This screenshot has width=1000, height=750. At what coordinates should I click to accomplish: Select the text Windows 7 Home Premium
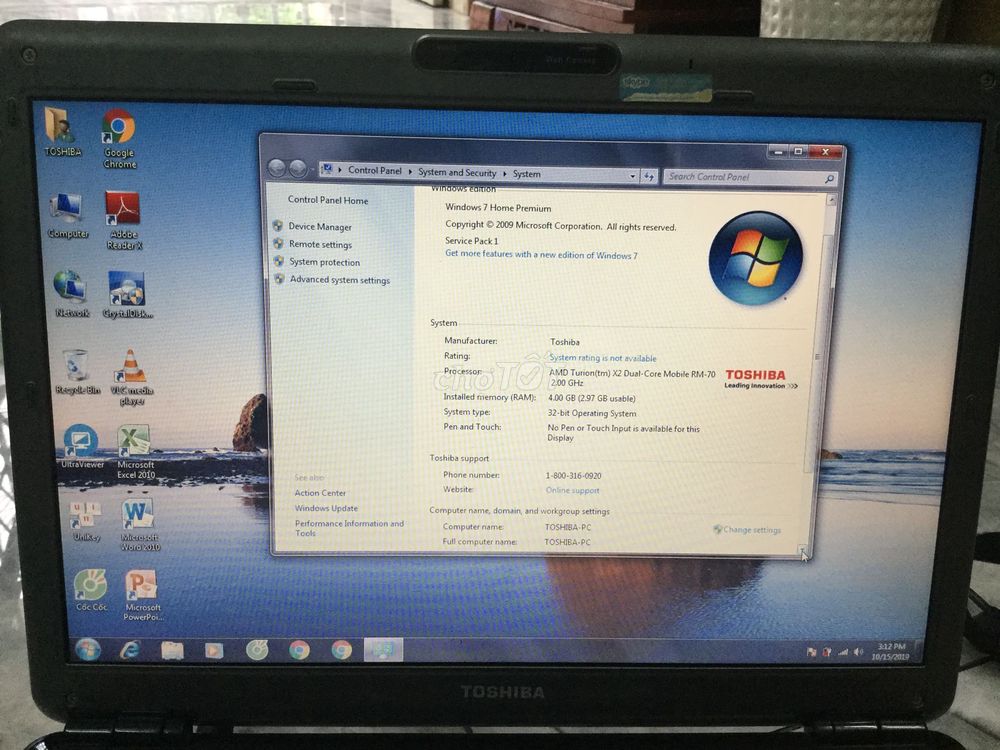click(x=498, y=208)
